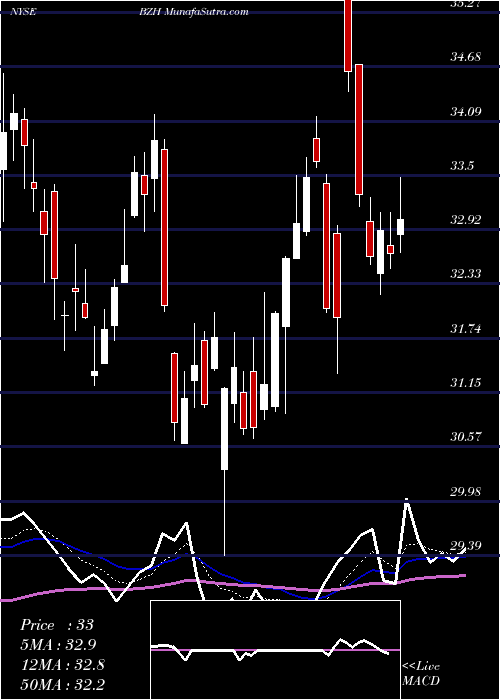Click the 30.57 price axis label
The width and height of the screenshot is (500, 700).
tap(466, 437)
